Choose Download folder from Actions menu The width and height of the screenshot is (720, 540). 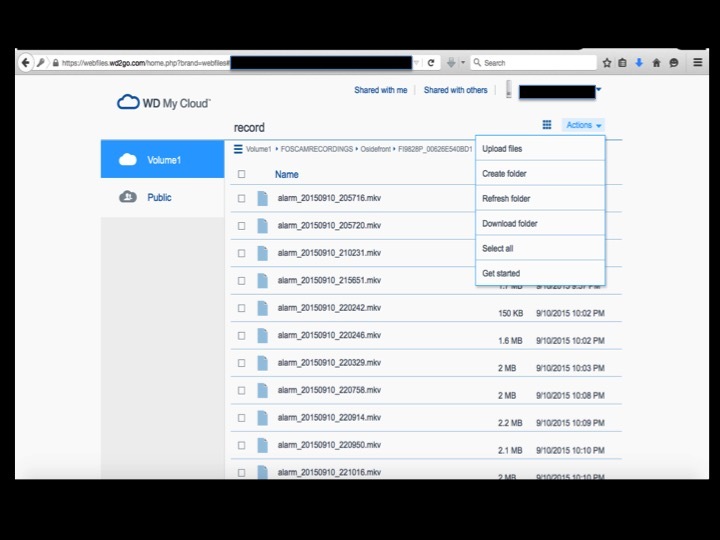tap(540, 223)
